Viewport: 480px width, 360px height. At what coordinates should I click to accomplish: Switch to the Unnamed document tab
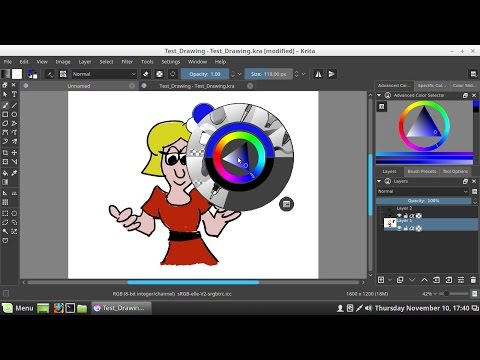pos(79,86)
